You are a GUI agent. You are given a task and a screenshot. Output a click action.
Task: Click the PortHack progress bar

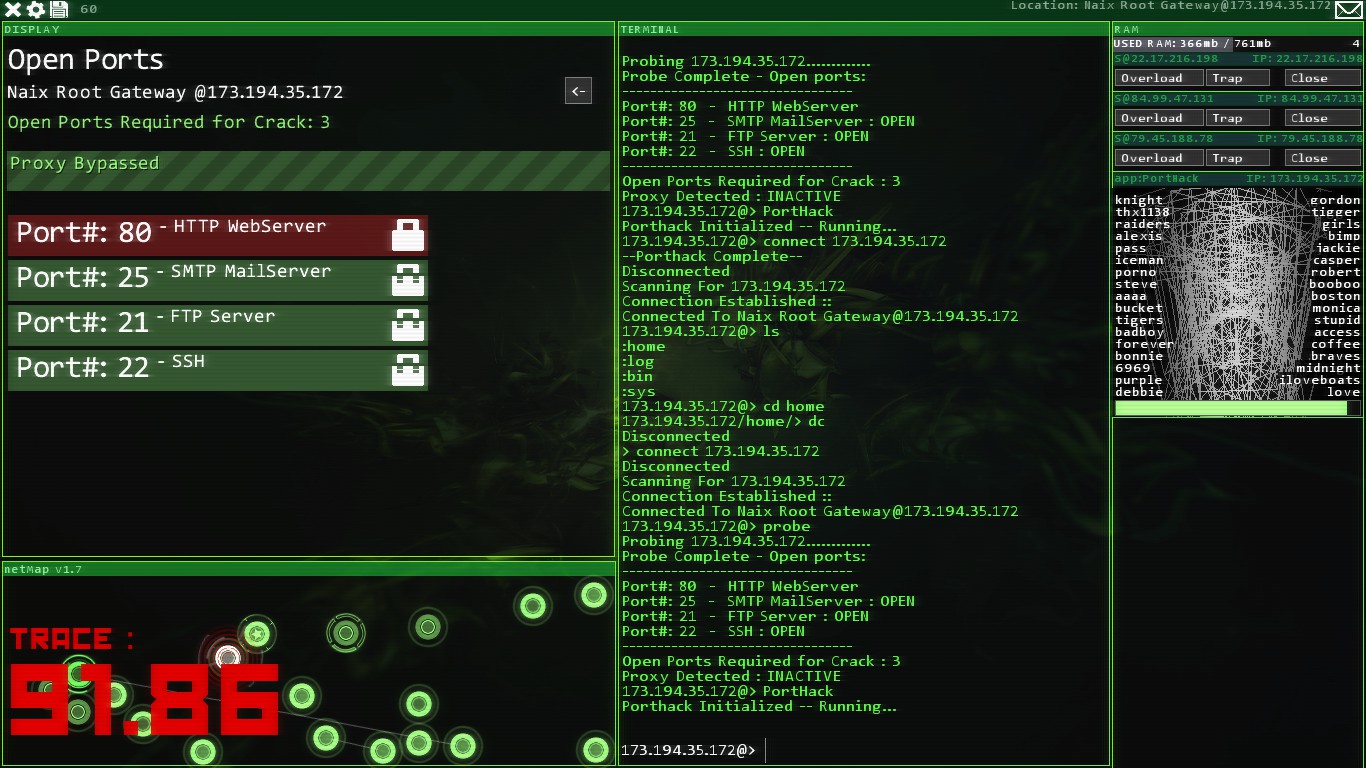coord(1238,408)
